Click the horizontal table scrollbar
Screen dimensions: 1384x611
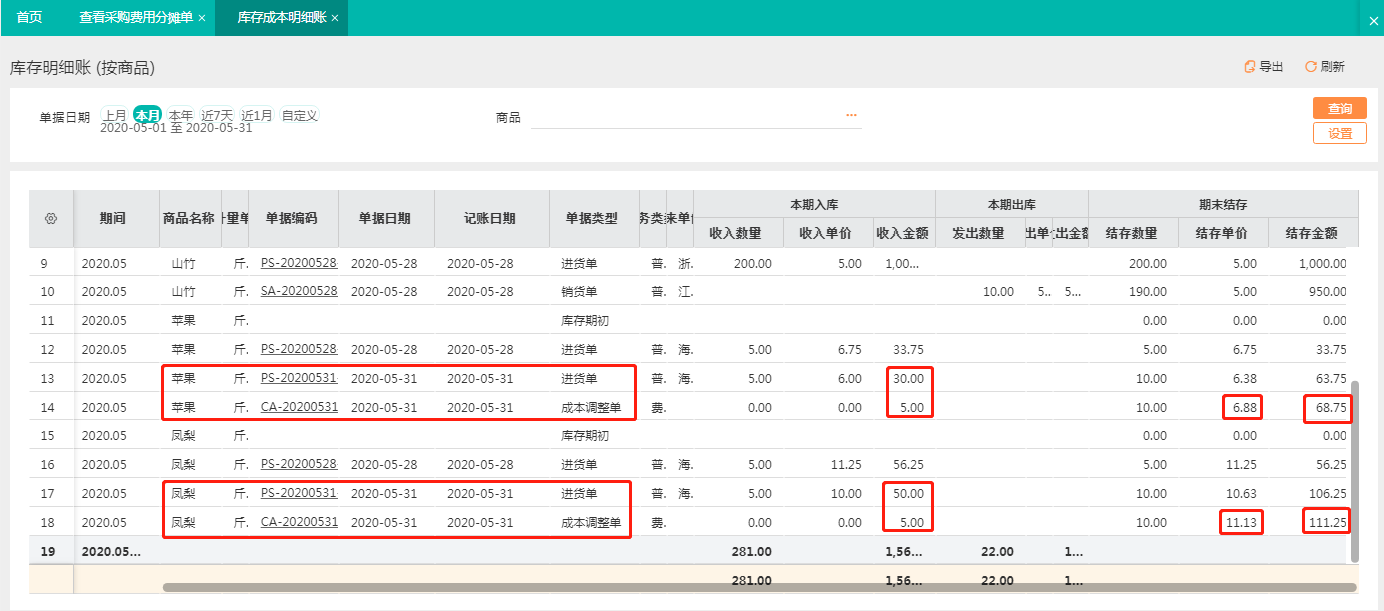tap(760, 587)
